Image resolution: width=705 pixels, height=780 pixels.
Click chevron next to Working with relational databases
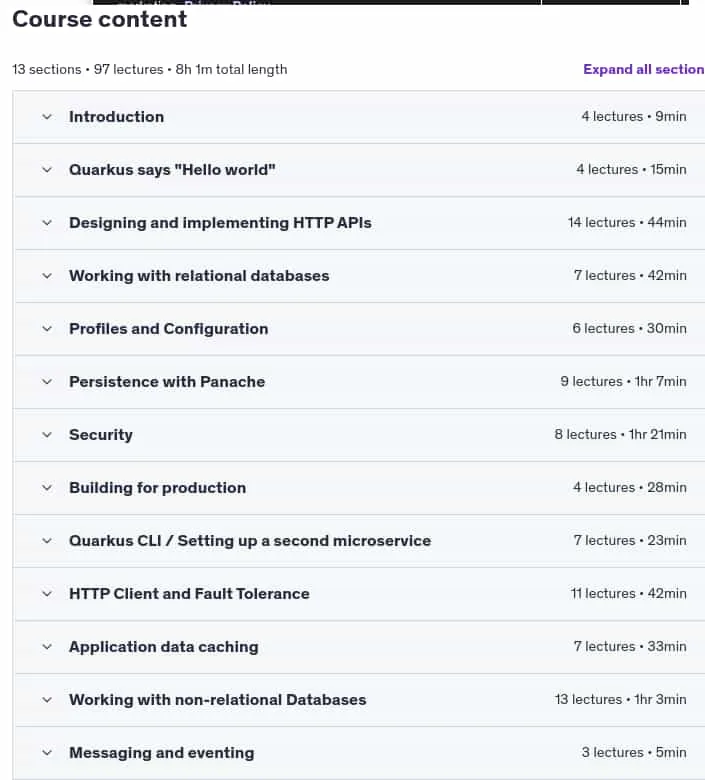click(47, 276)
